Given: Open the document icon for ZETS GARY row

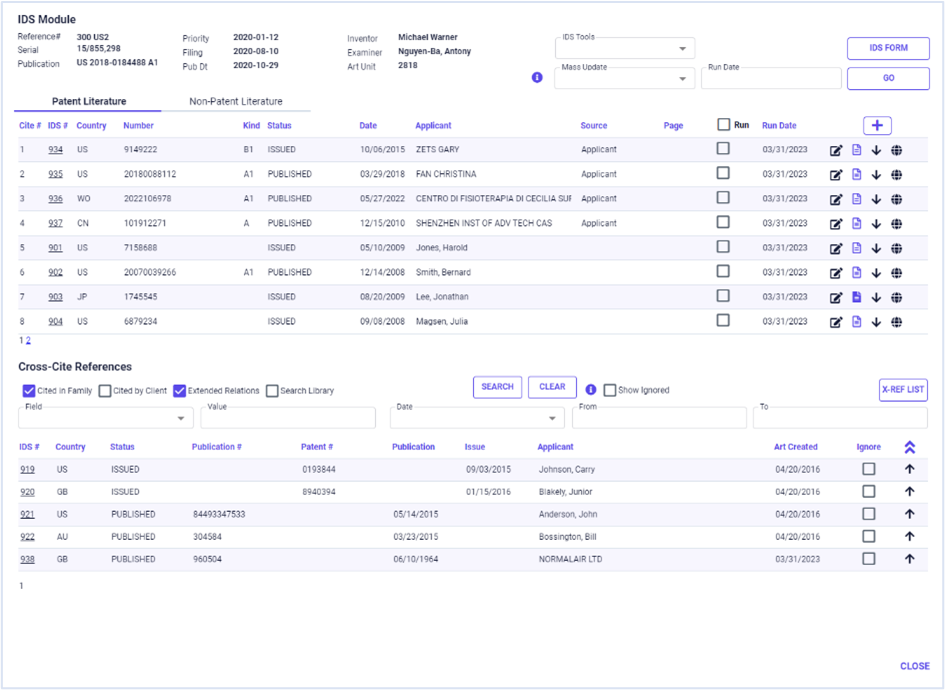Looking at the screenshot, I should tap(856, 150).
